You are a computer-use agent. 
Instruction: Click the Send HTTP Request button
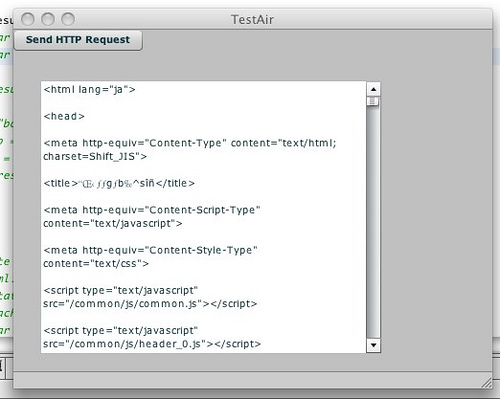[x=78, y=40]
